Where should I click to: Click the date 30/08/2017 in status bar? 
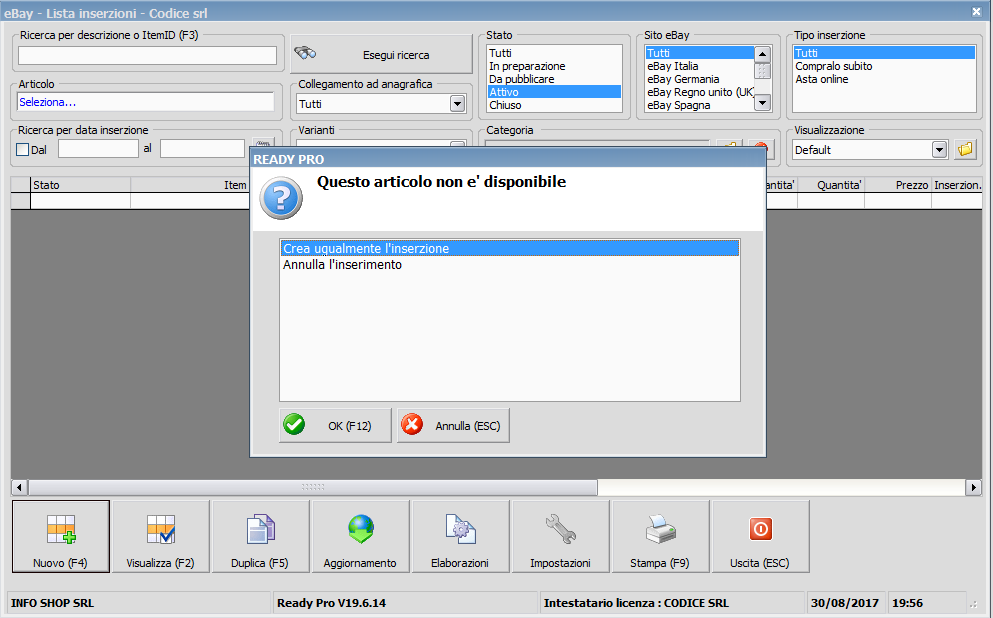pyautogui.click(x=845, y=603)
